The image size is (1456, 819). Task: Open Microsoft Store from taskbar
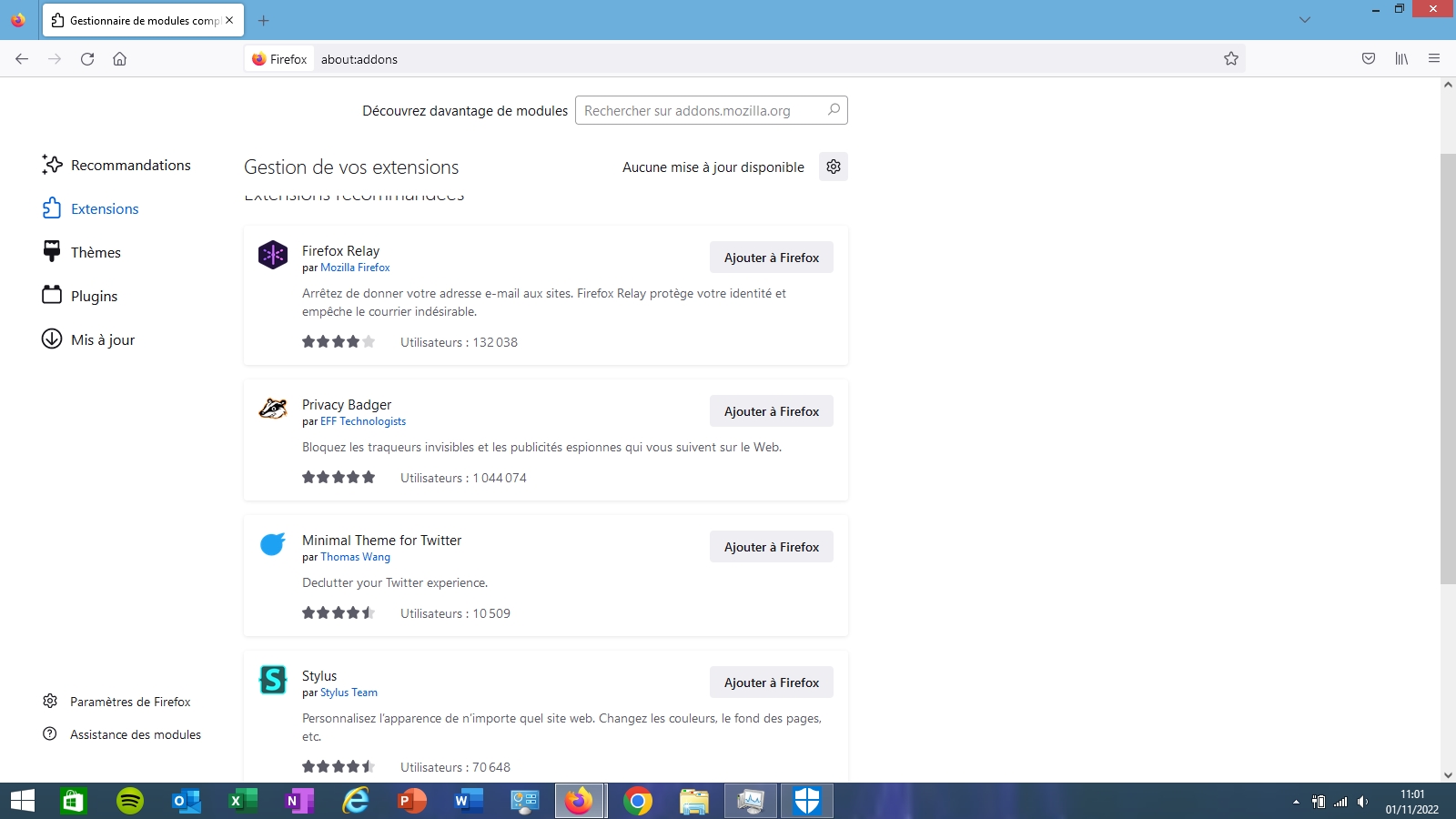[73, 801]
